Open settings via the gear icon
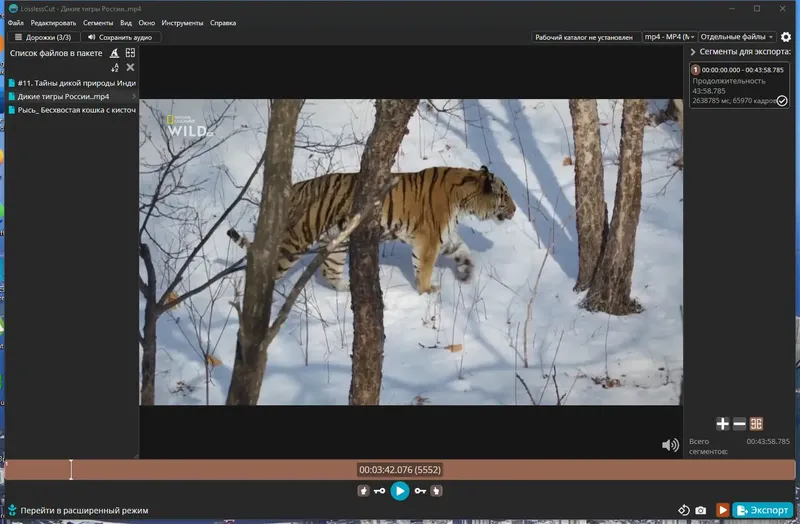This screenshot has height=524, width=800. (786, 37)
